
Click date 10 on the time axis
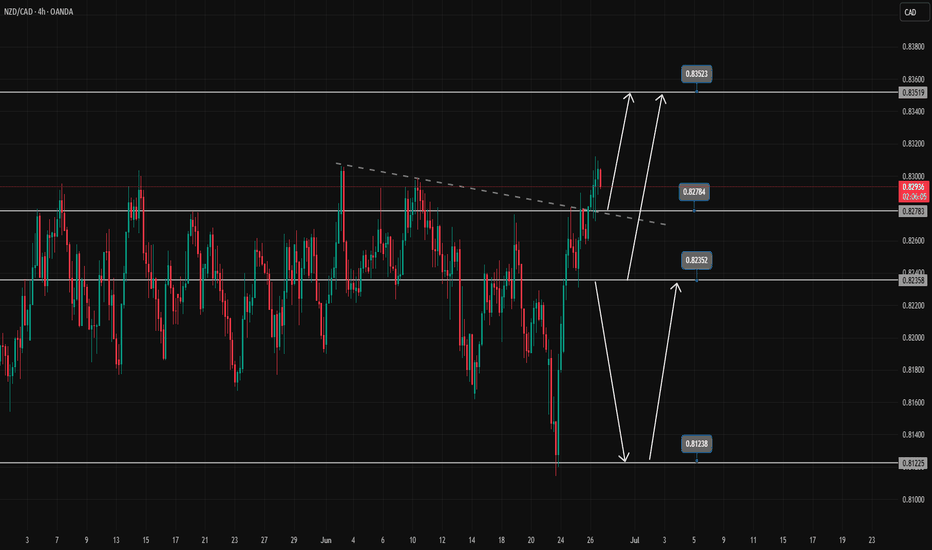(x=412, y=540)
